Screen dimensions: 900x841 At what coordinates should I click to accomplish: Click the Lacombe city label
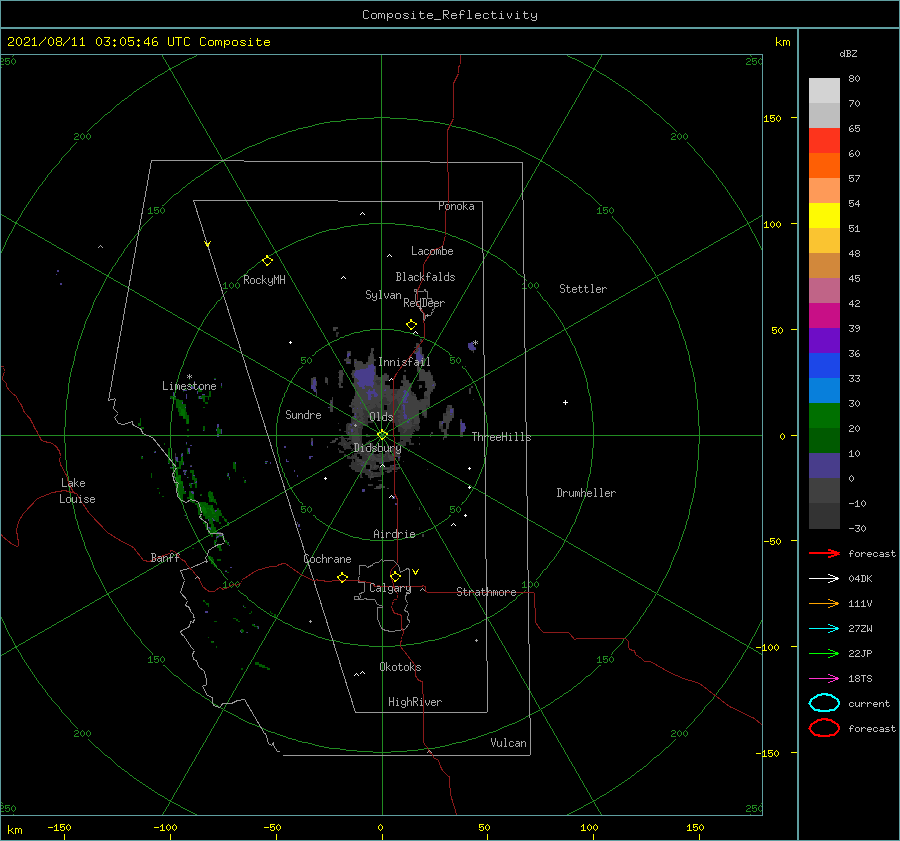(x=432, y=251)
